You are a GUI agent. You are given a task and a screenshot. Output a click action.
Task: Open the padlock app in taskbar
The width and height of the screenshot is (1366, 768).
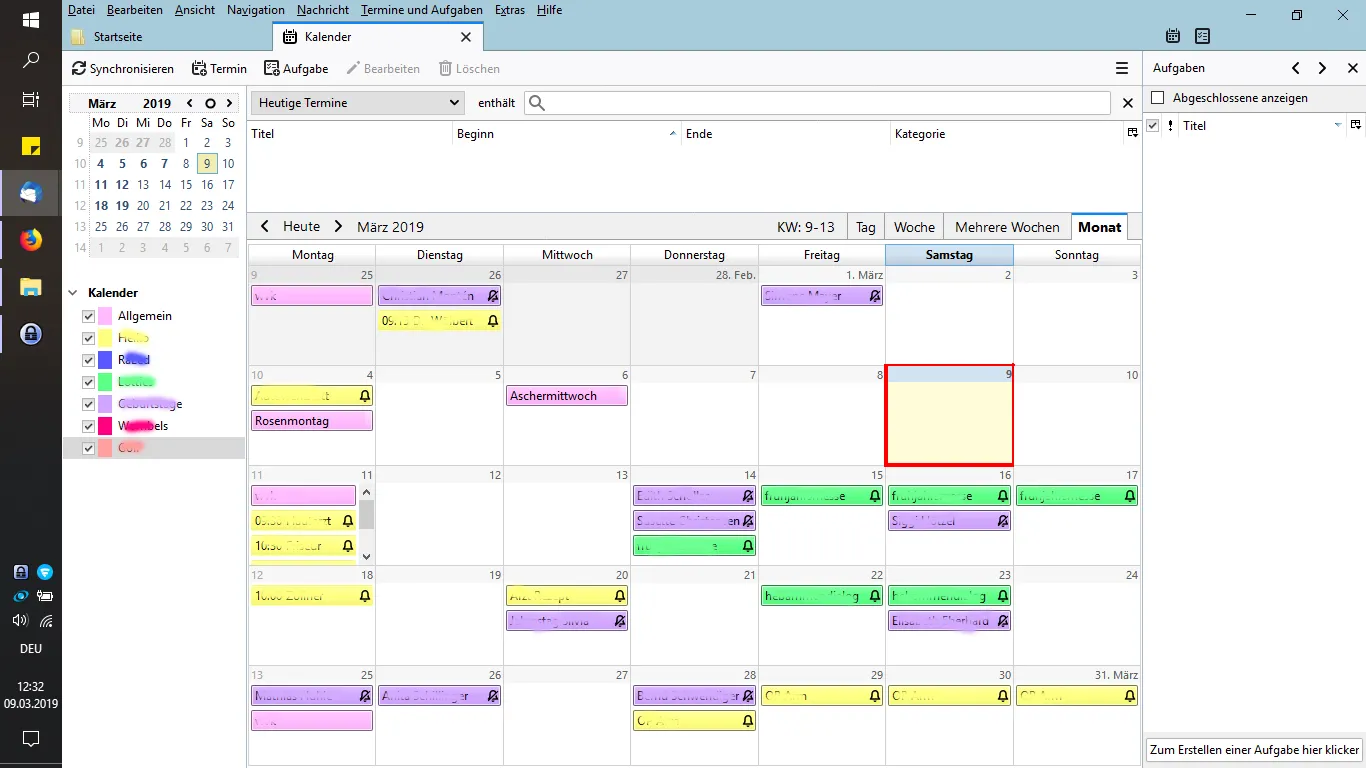coord(31,334)
